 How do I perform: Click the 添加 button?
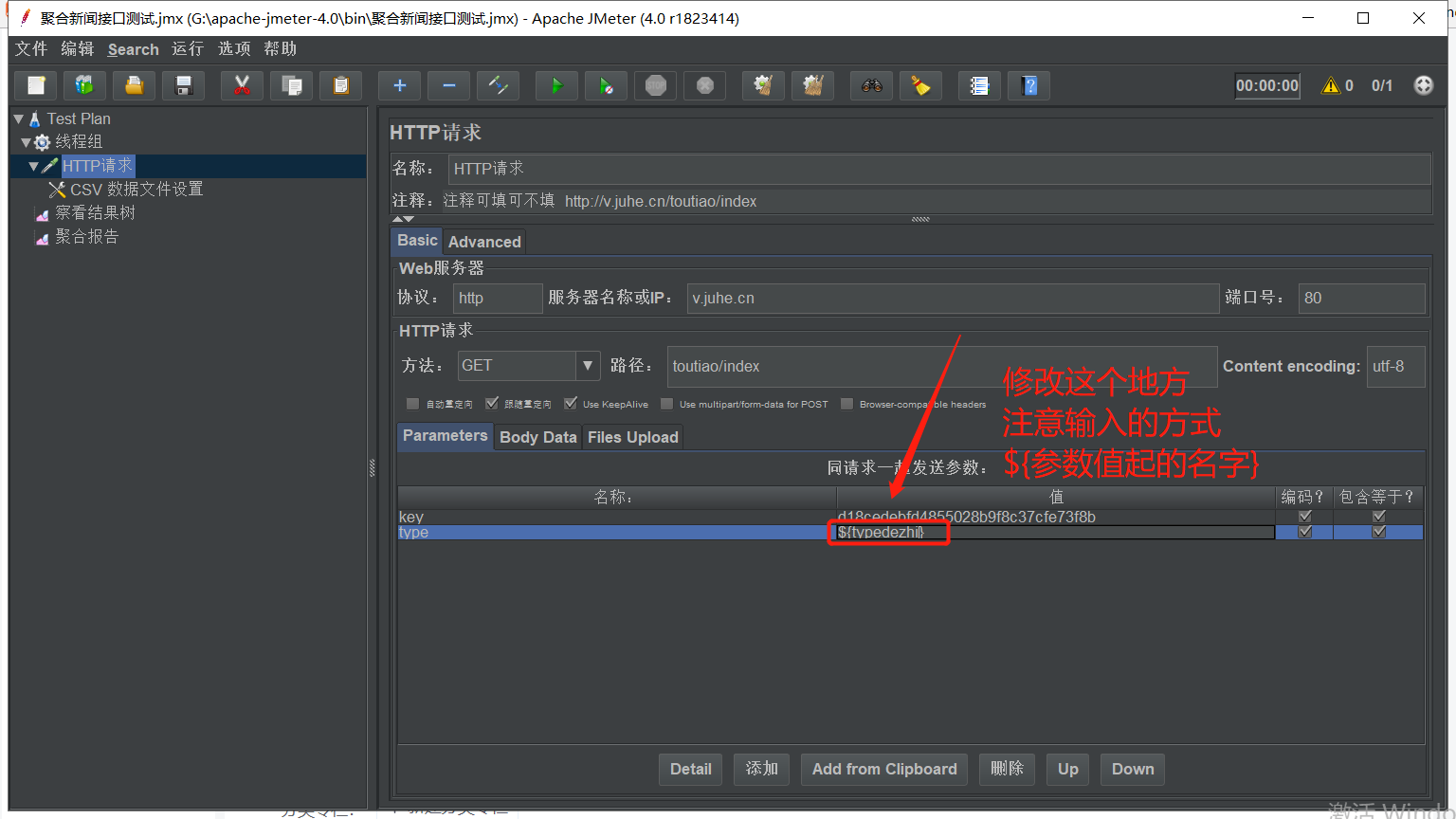[762, 769]
